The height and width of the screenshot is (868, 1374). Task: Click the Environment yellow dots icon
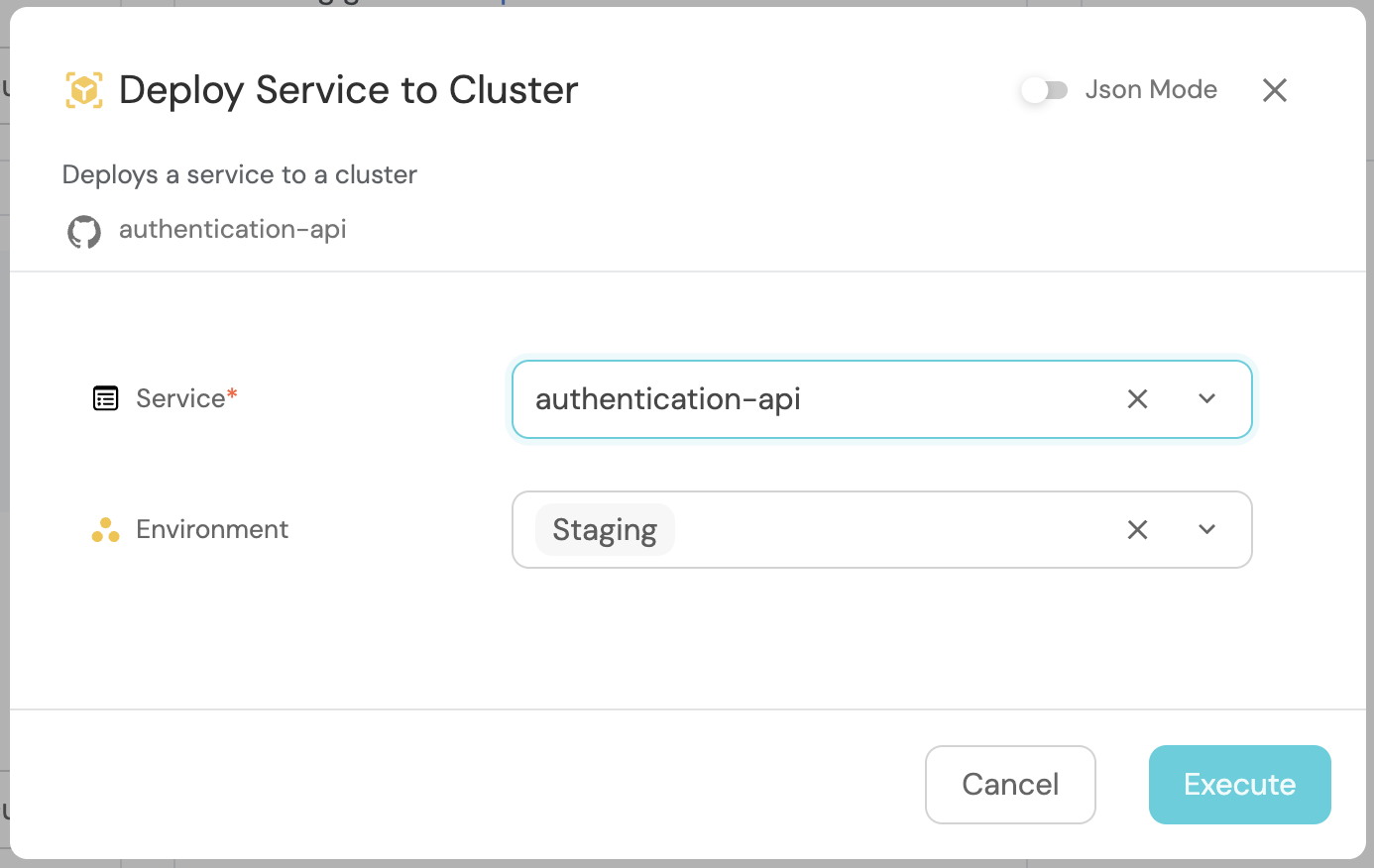(x=105, y=530)
